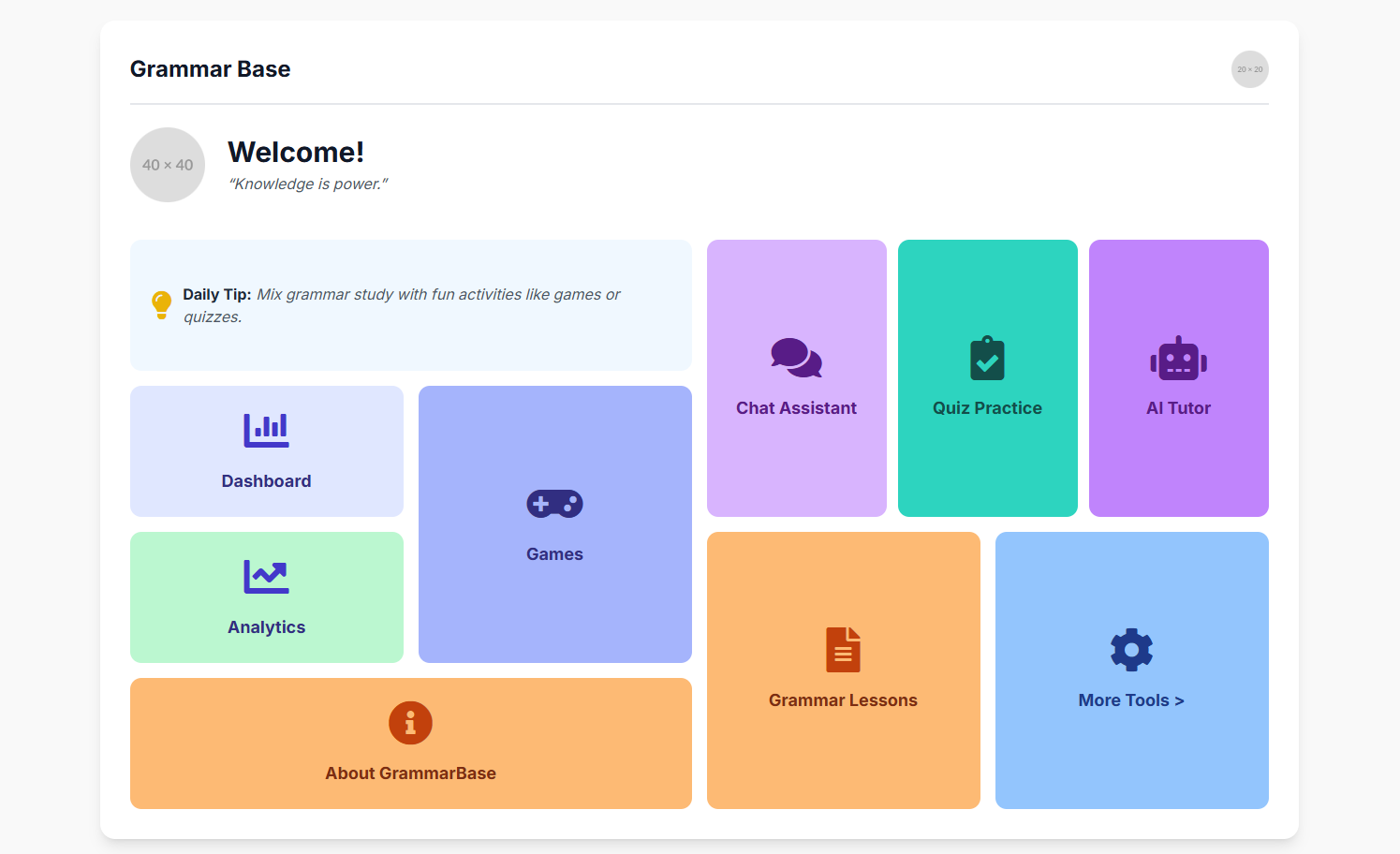Image resolution: width=1400 pixels, height=854 pixels.
Task: Click the Daily Tip banner
Action: tap(410, 305)
